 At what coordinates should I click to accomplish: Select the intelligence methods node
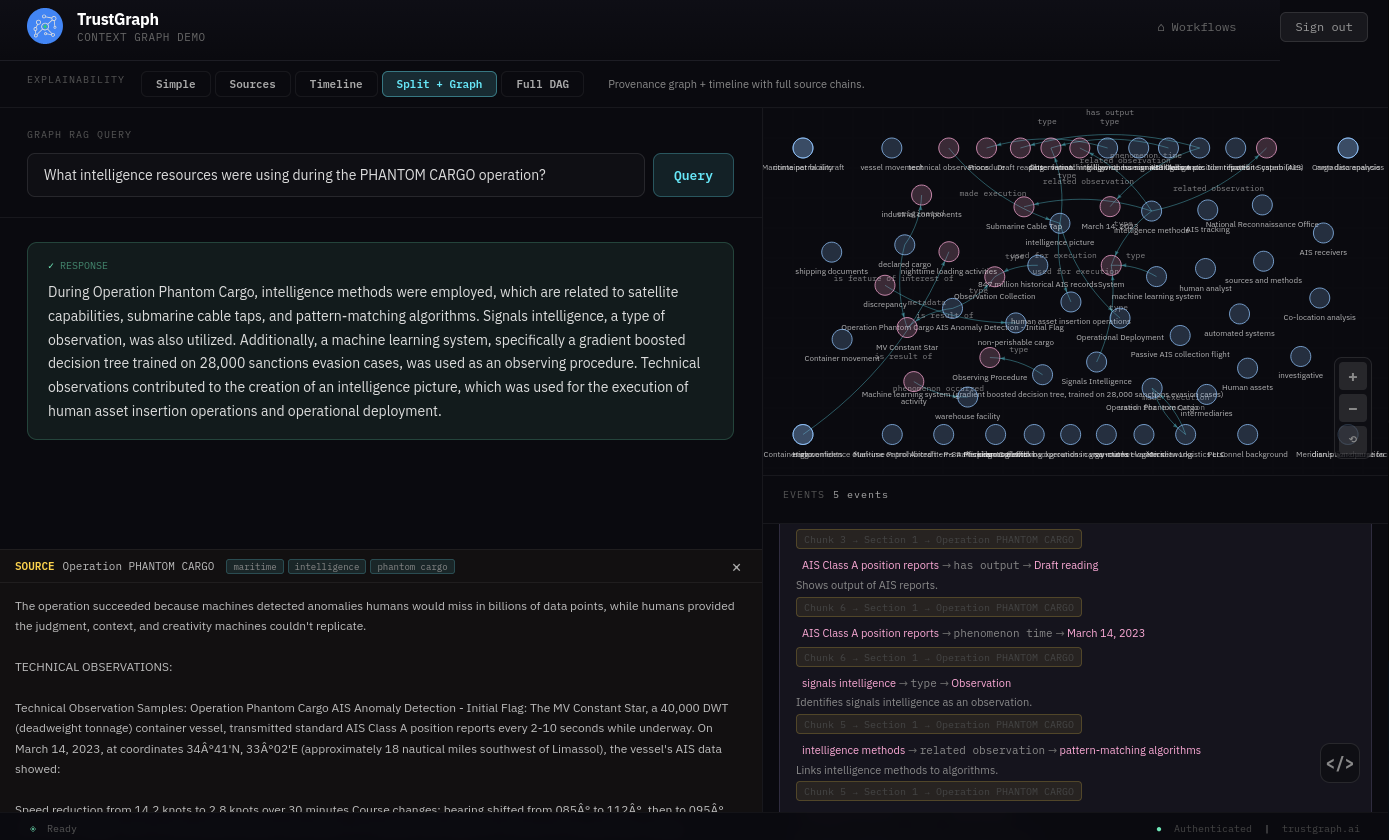pos(1152,211)
